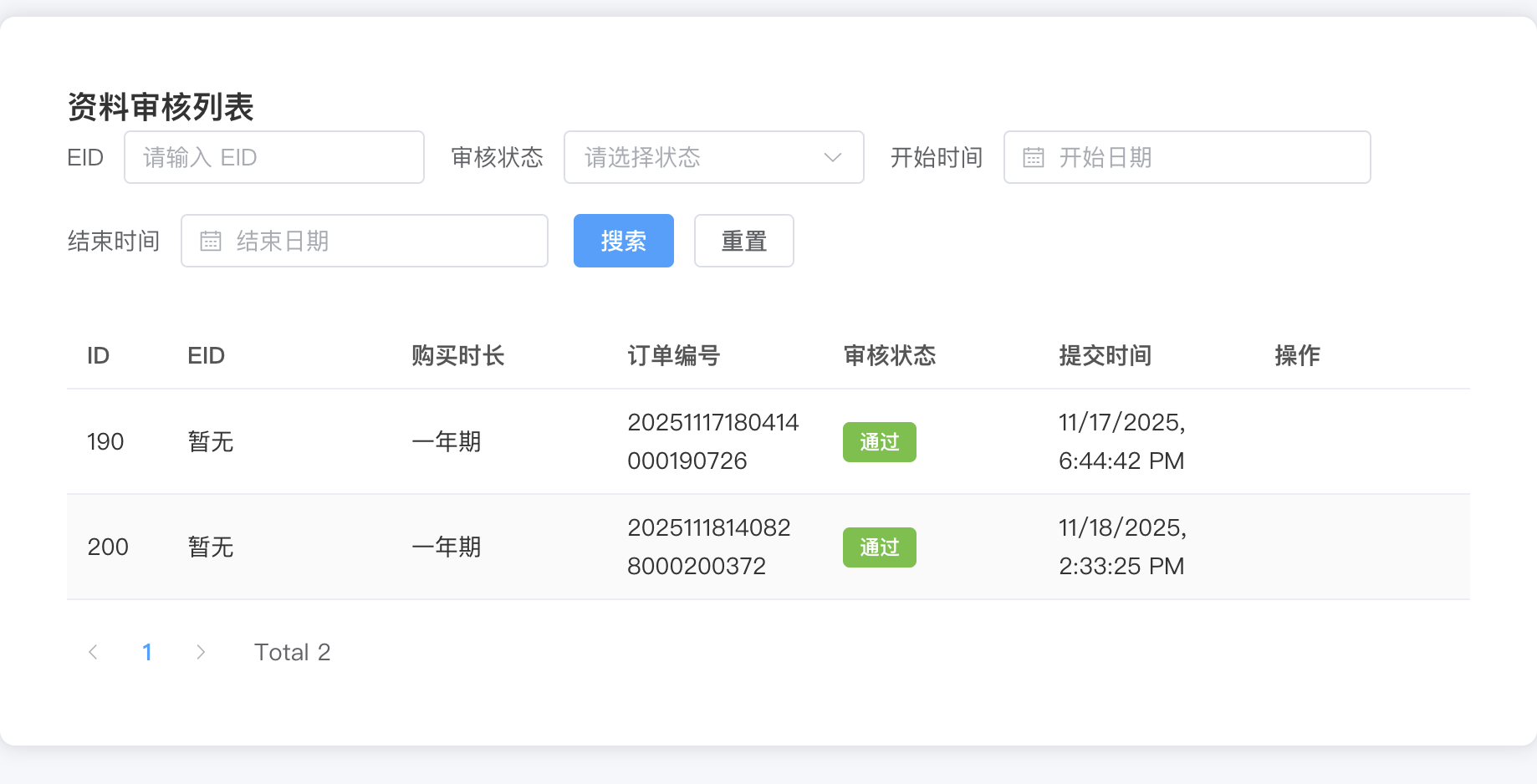
Task: Go to next page using right arrow
Action: [201, 652]
